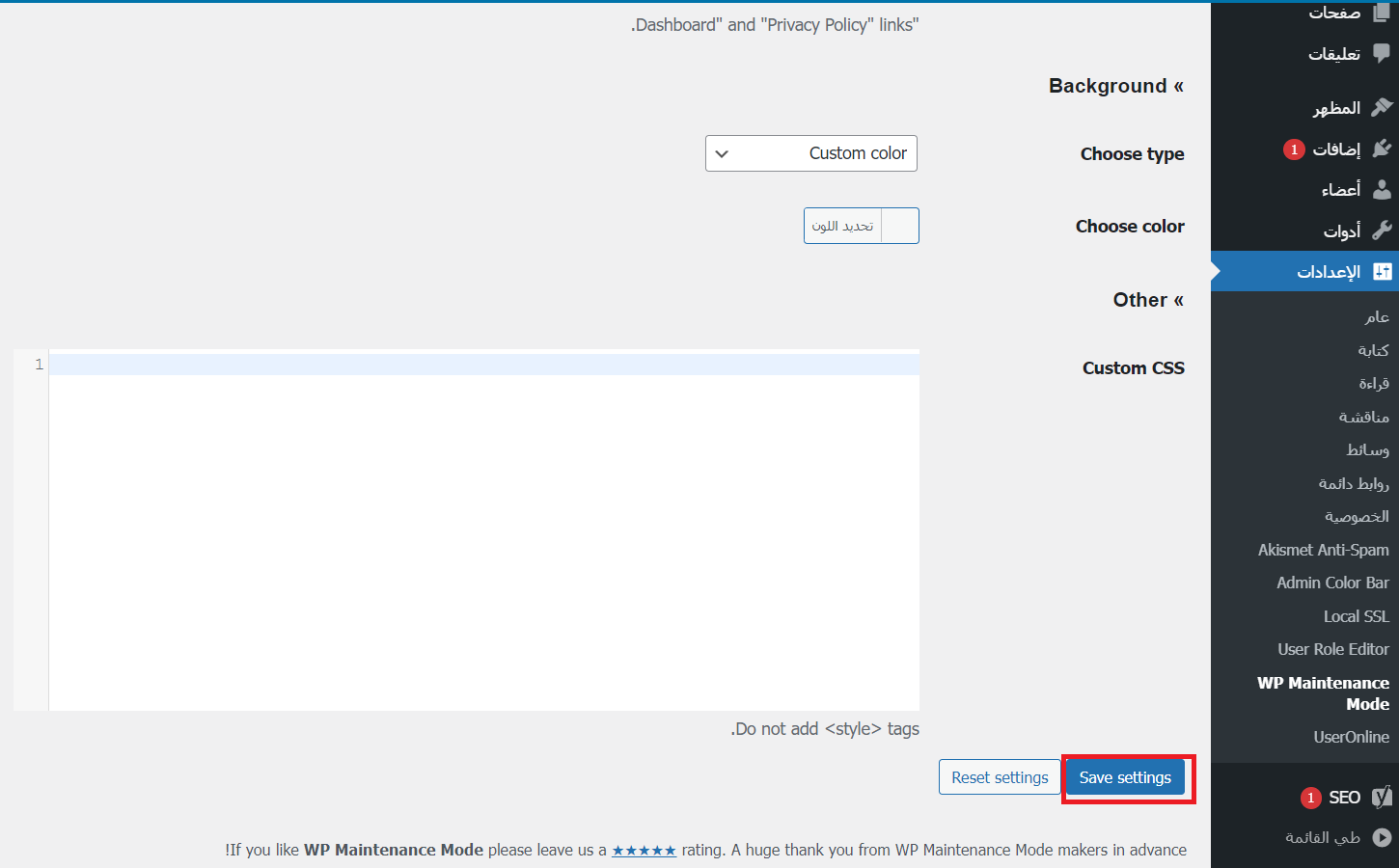Screen dimensions: 1399x868
Task: Select Admin Color Bar submenu item
Action: click(1332, 583)
